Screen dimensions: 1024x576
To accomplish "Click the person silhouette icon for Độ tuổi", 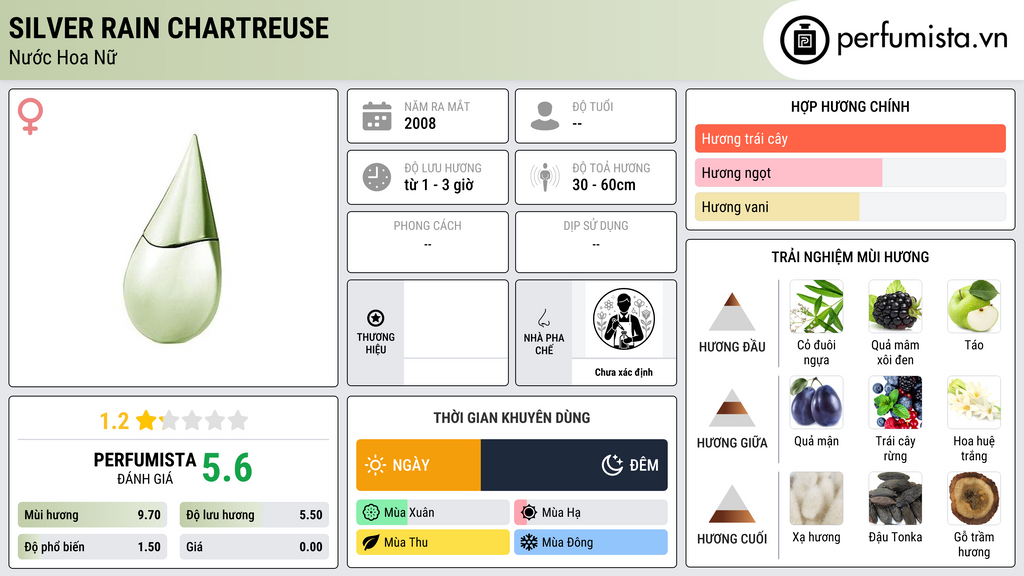I will click(x=545, y=116).
